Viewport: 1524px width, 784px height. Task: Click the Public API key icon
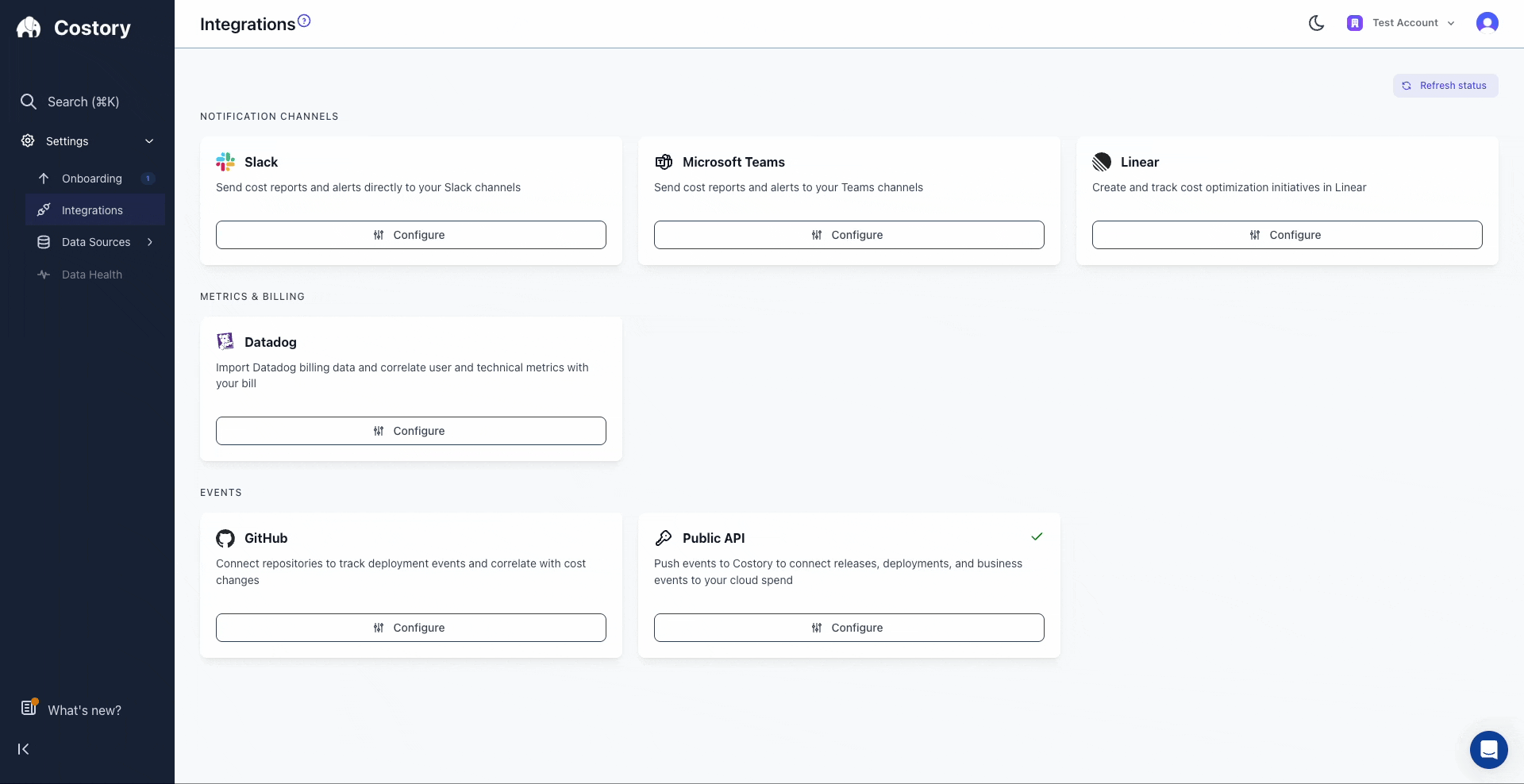click(664, 538)
